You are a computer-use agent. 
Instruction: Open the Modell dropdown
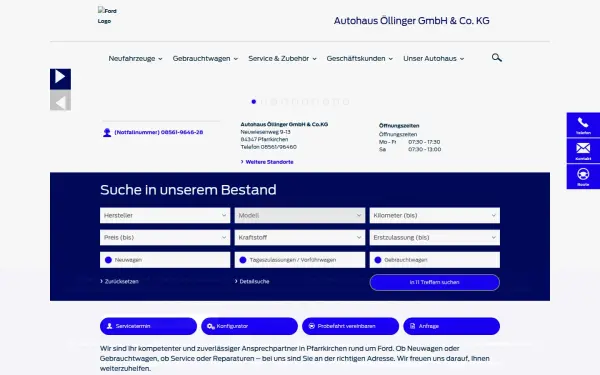[300, 215]
